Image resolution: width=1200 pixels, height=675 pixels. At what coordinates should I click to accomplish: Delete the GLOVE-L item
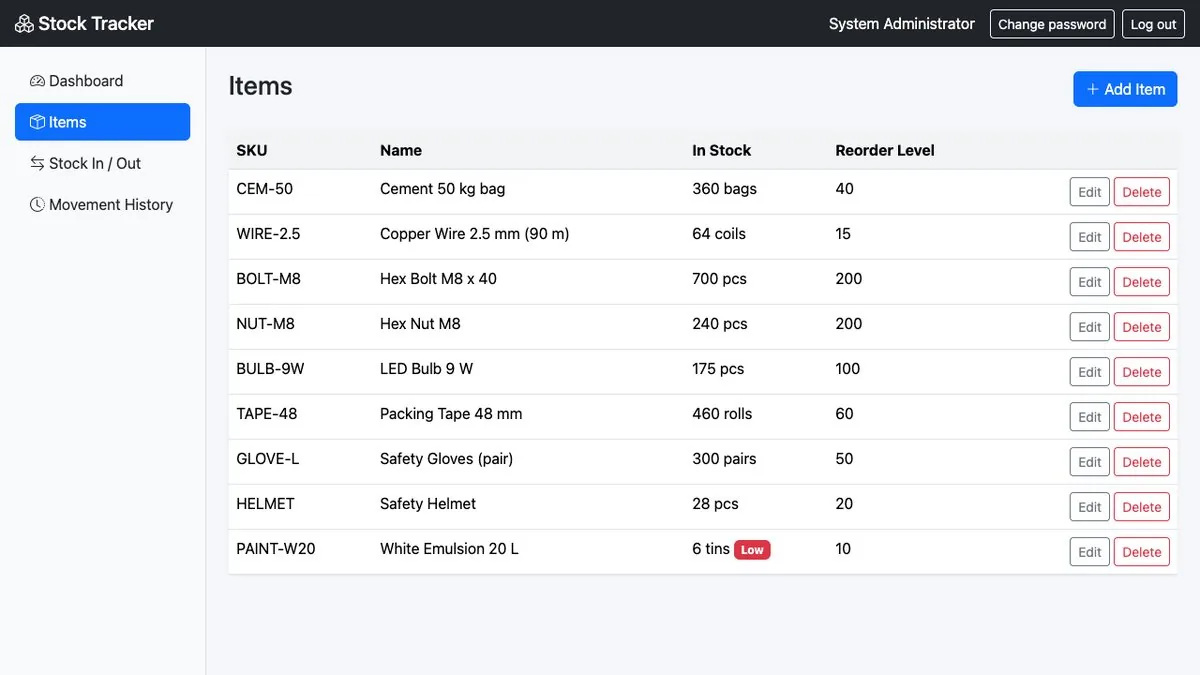1142,462
